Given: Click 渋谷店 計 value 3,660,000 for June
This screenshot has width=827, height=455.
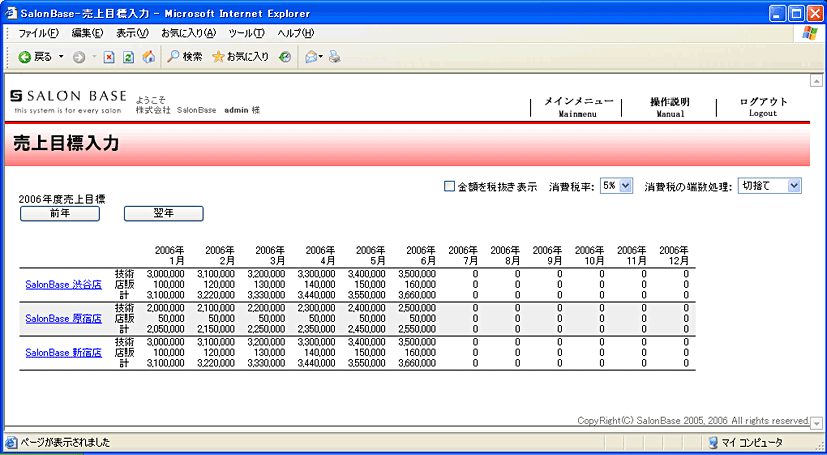Looking at the screenshot, I should [417, 295].
